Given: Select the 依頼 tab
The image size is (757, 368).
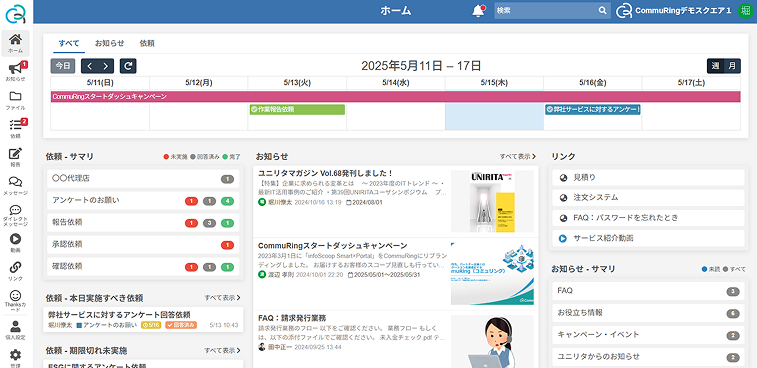Looking at the screenshot, I should (147, 43).
